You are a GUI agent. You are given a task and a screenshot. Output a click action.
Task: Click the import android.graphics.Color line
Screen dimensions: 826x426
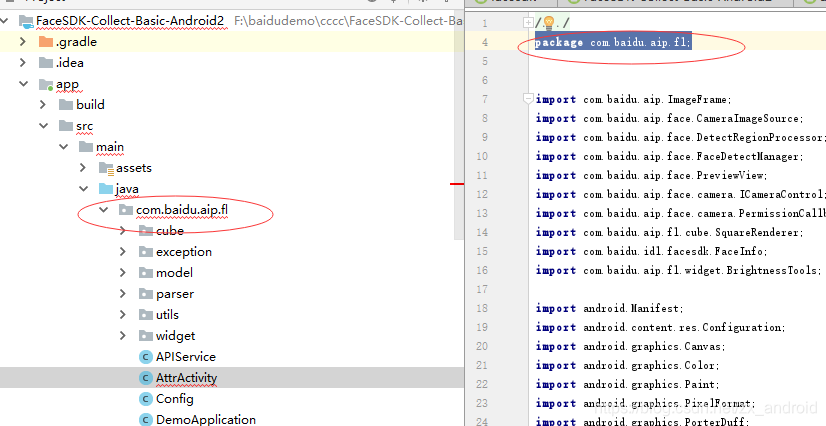(627, 365)
